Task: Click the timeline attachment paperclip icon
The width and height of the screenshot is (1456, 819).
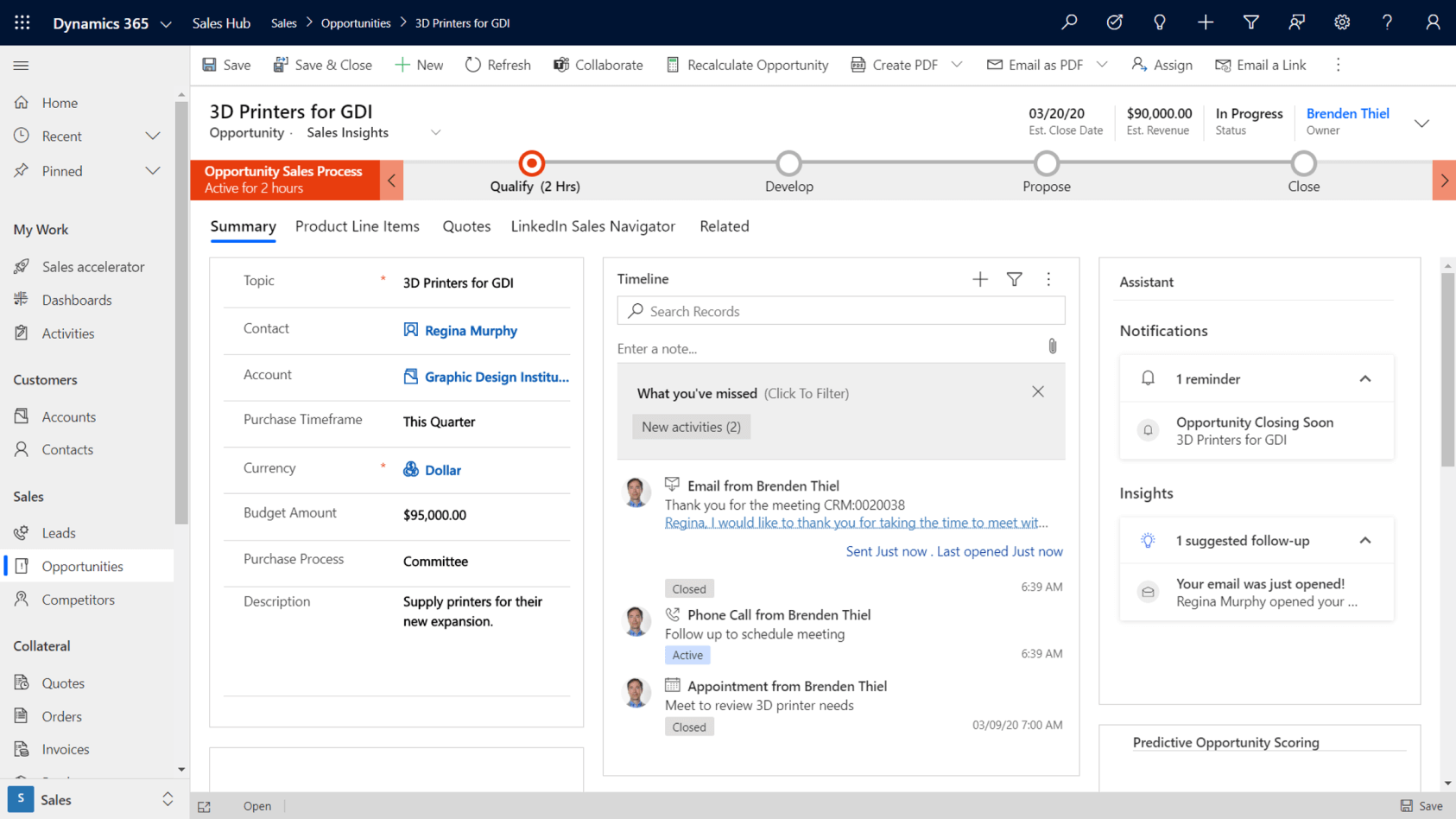Action: click(1052, 346)
